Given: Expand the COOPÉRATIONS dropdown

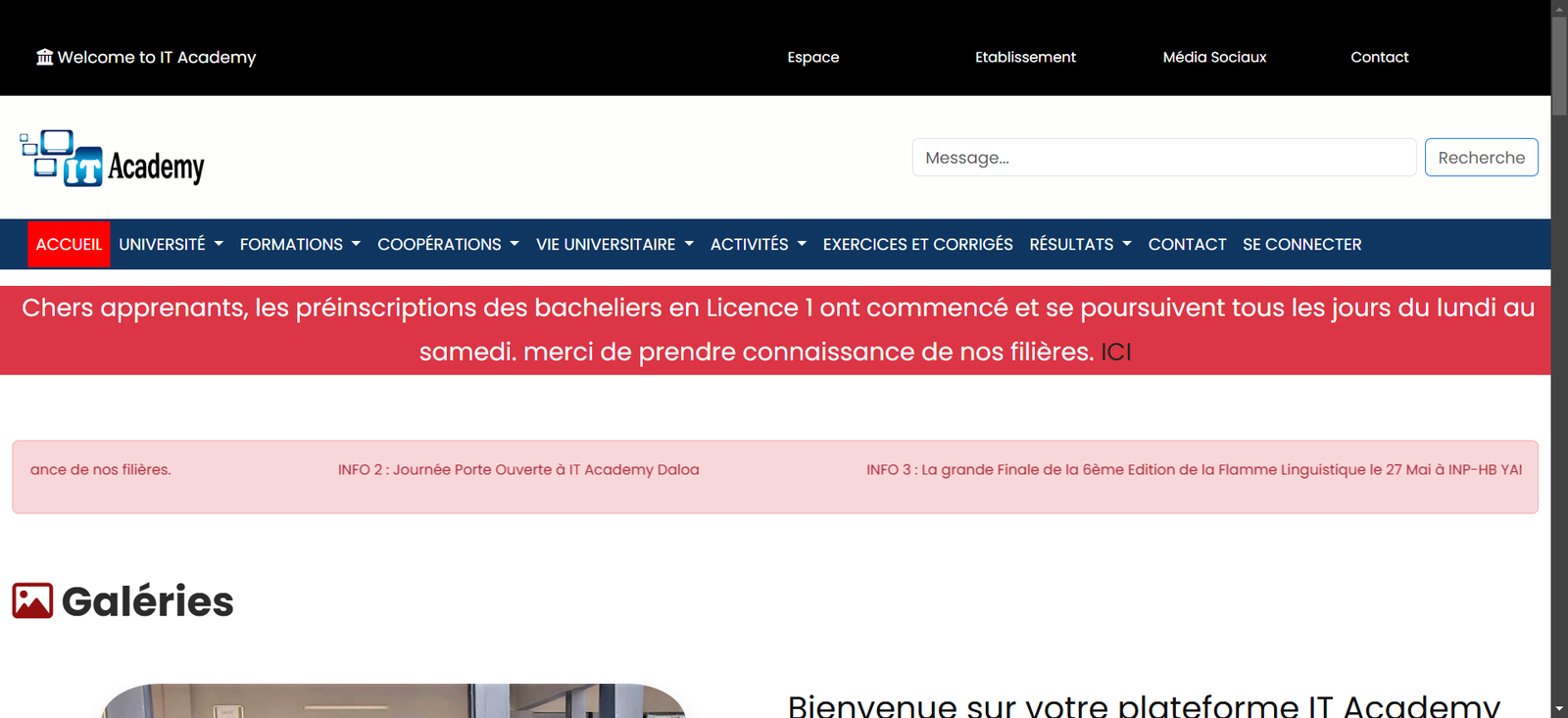Looking at the screenshot, I should [448, 244].
